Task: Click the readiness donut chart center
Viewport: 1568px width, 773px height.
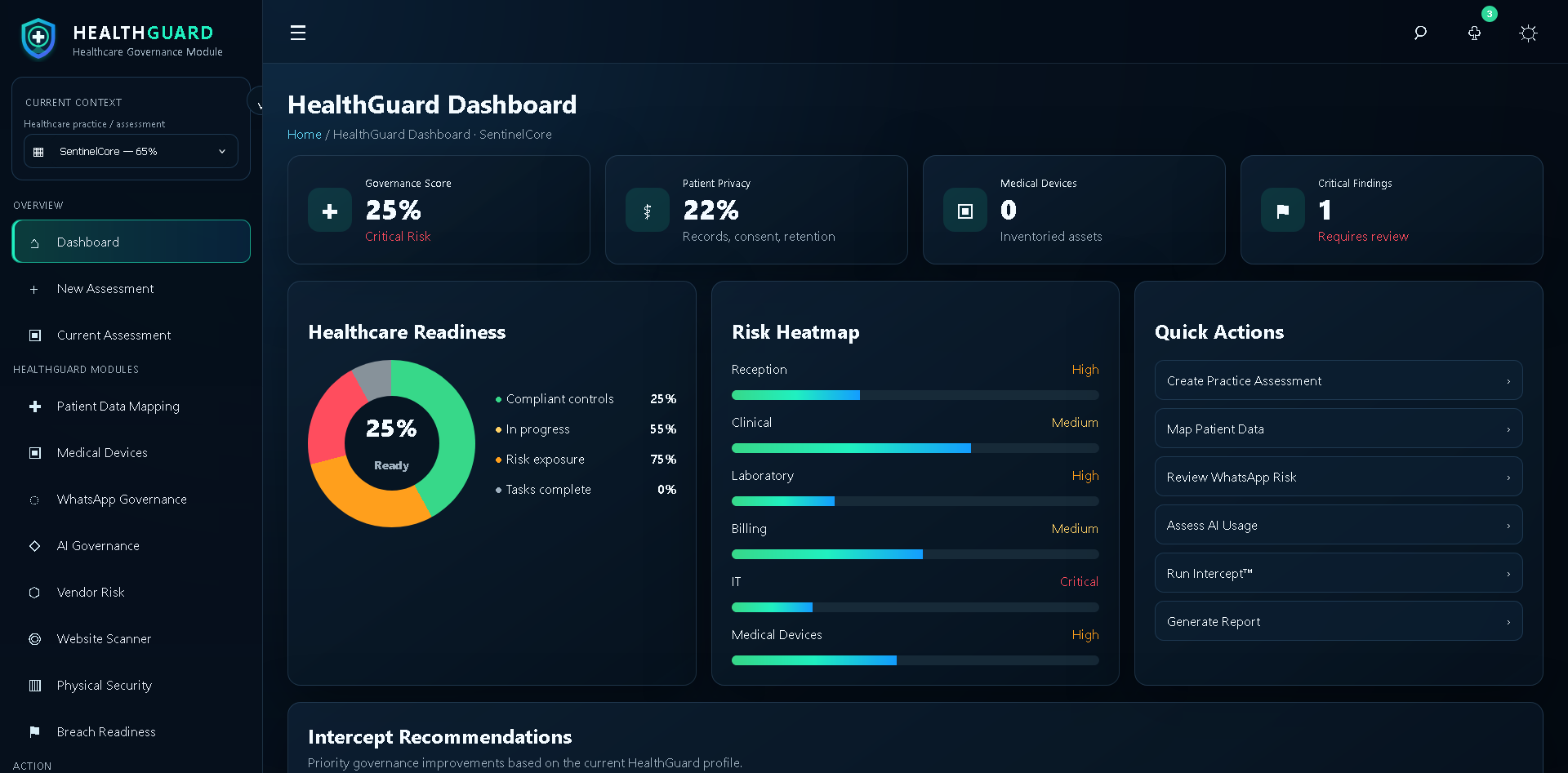Action: pos(391,443)
